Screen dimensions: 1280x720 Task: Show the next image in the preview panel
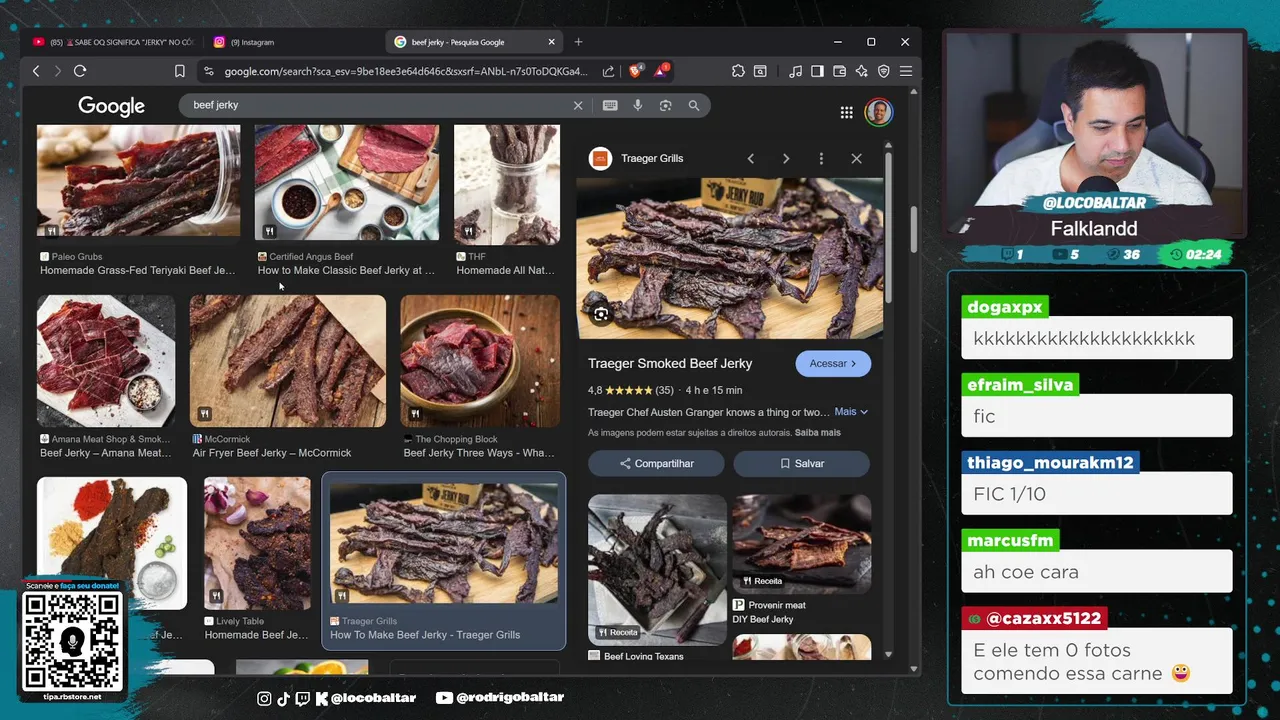coord(786,158)
